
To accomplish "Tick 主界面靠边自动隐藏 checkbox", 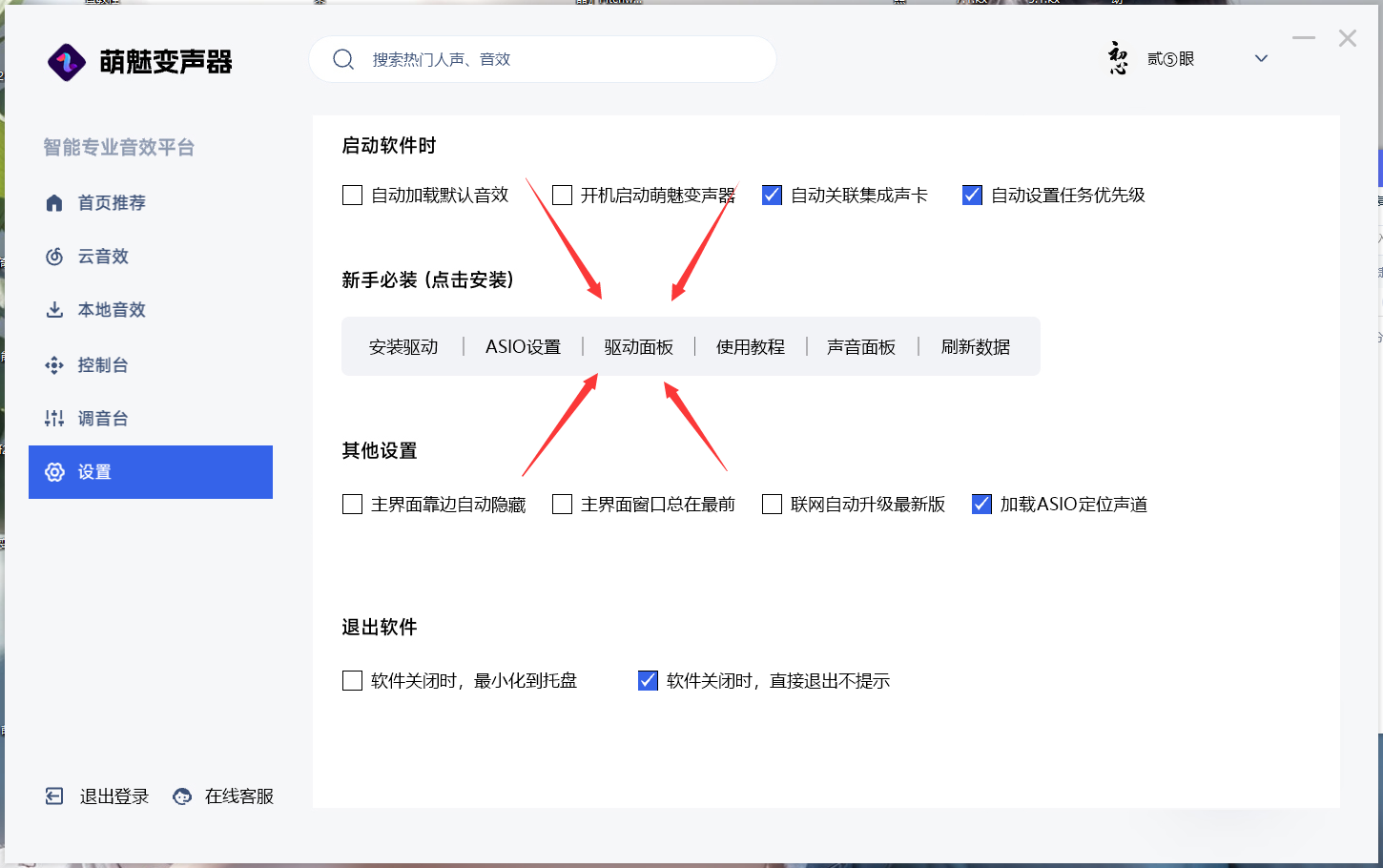I will [352, 505].
